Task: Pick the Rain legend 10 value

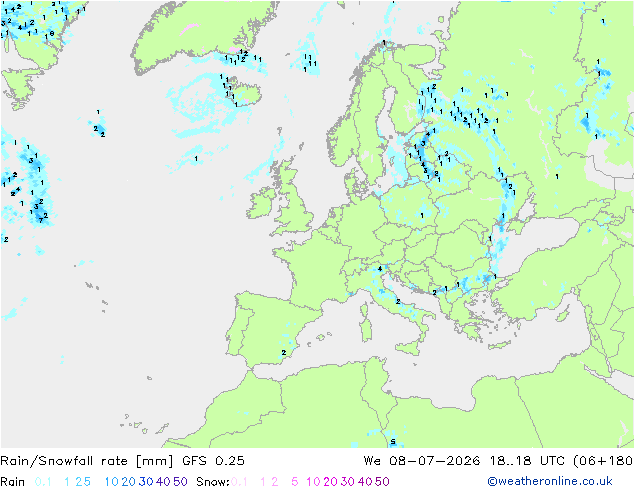Action: [111, 482]
